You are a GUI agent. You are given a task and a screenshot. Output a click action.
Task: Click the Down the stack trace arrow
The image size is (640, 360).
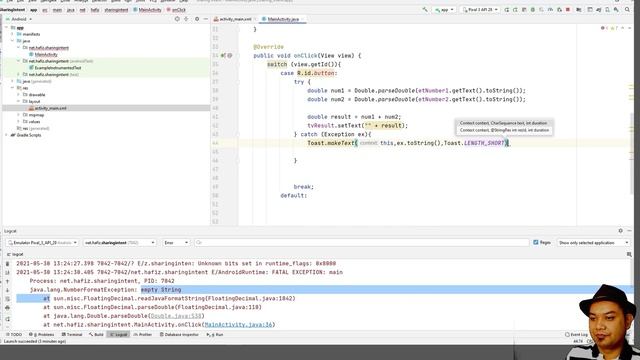7,290
